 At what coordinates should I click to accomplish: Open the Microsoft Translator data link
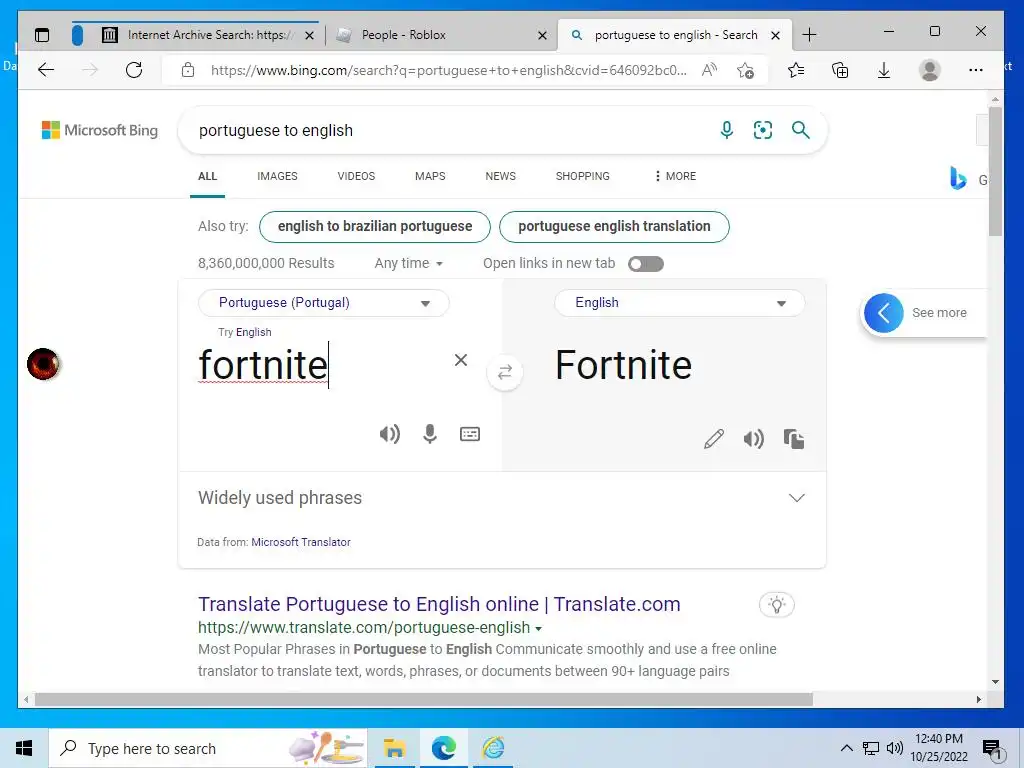[x=300, y=542]
